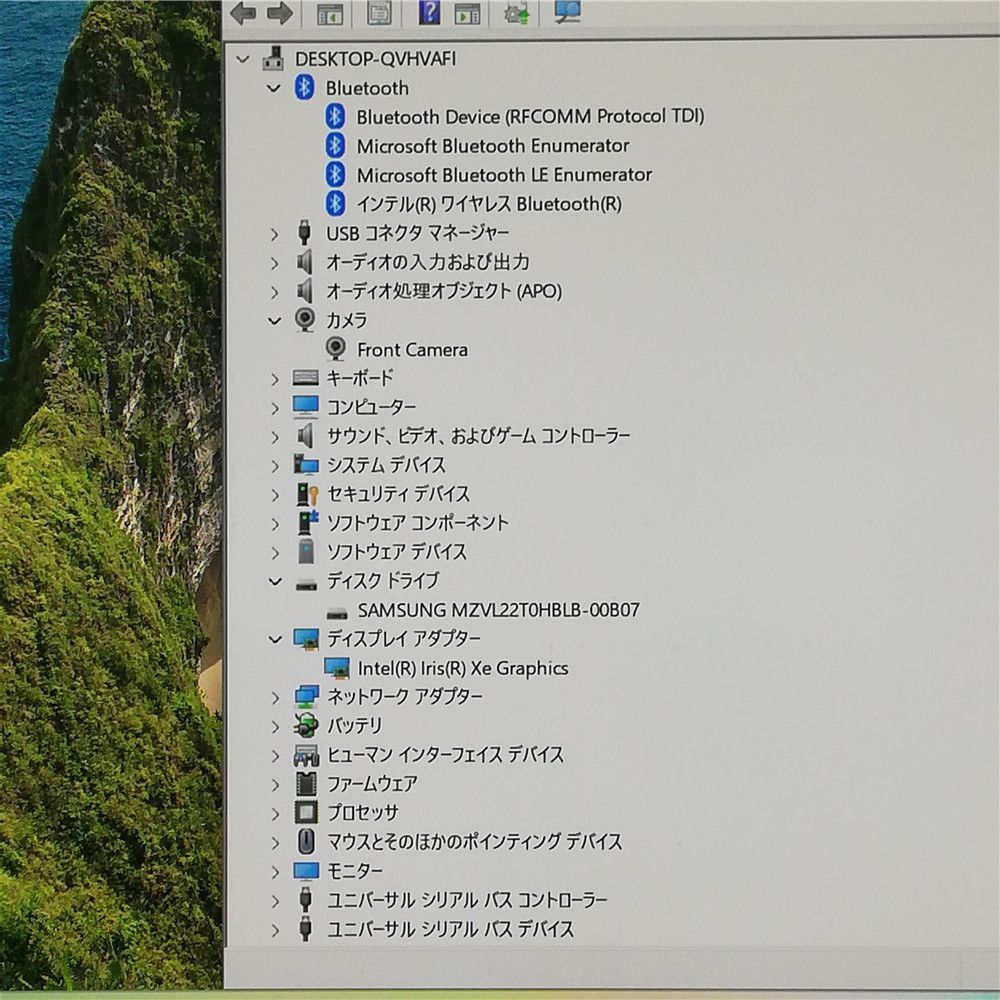The height and width of the screenshot is (1000, 1000).
Task: Click the mouse icon next to マウスとそのほかのポインティング デバイス
Action: tap(306, 841)
